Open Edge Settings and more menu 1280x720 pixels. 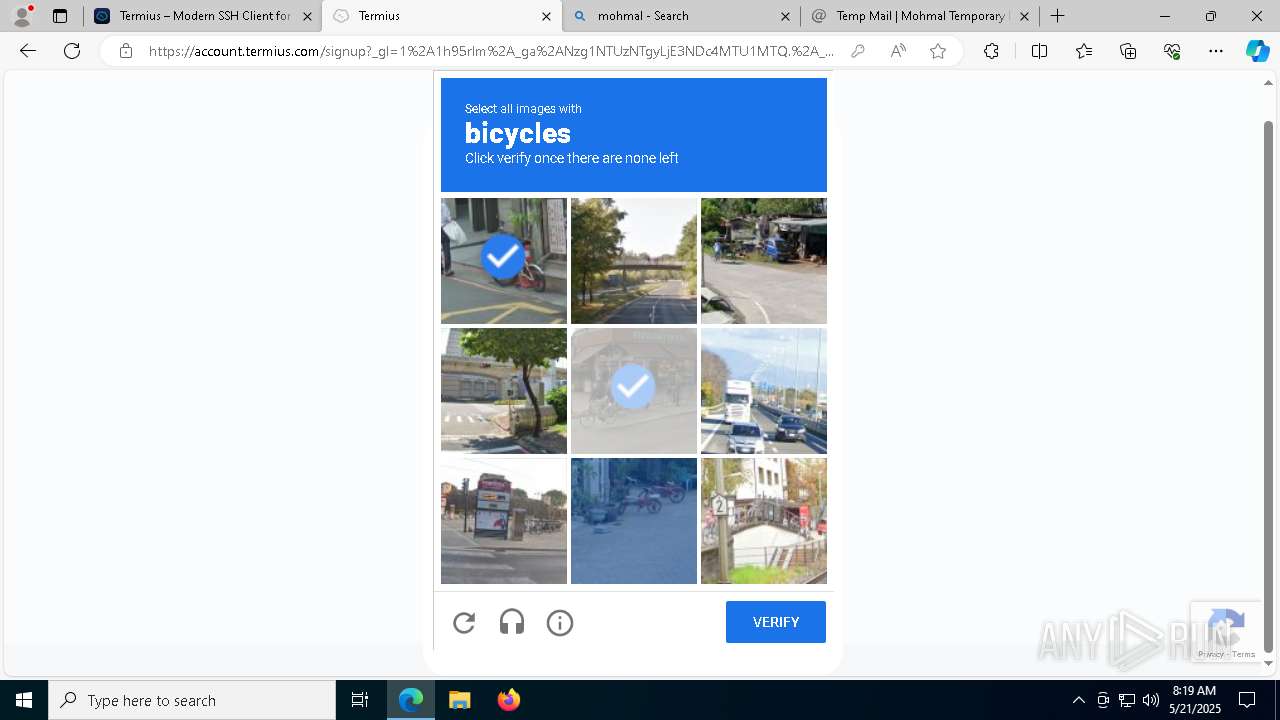(1216, 51)
